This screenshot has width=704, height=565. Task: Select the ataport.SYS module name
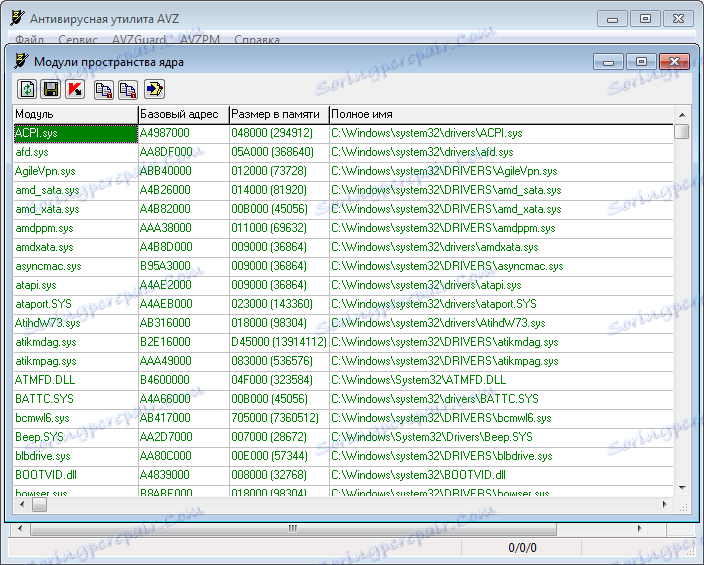click(43, 305)
